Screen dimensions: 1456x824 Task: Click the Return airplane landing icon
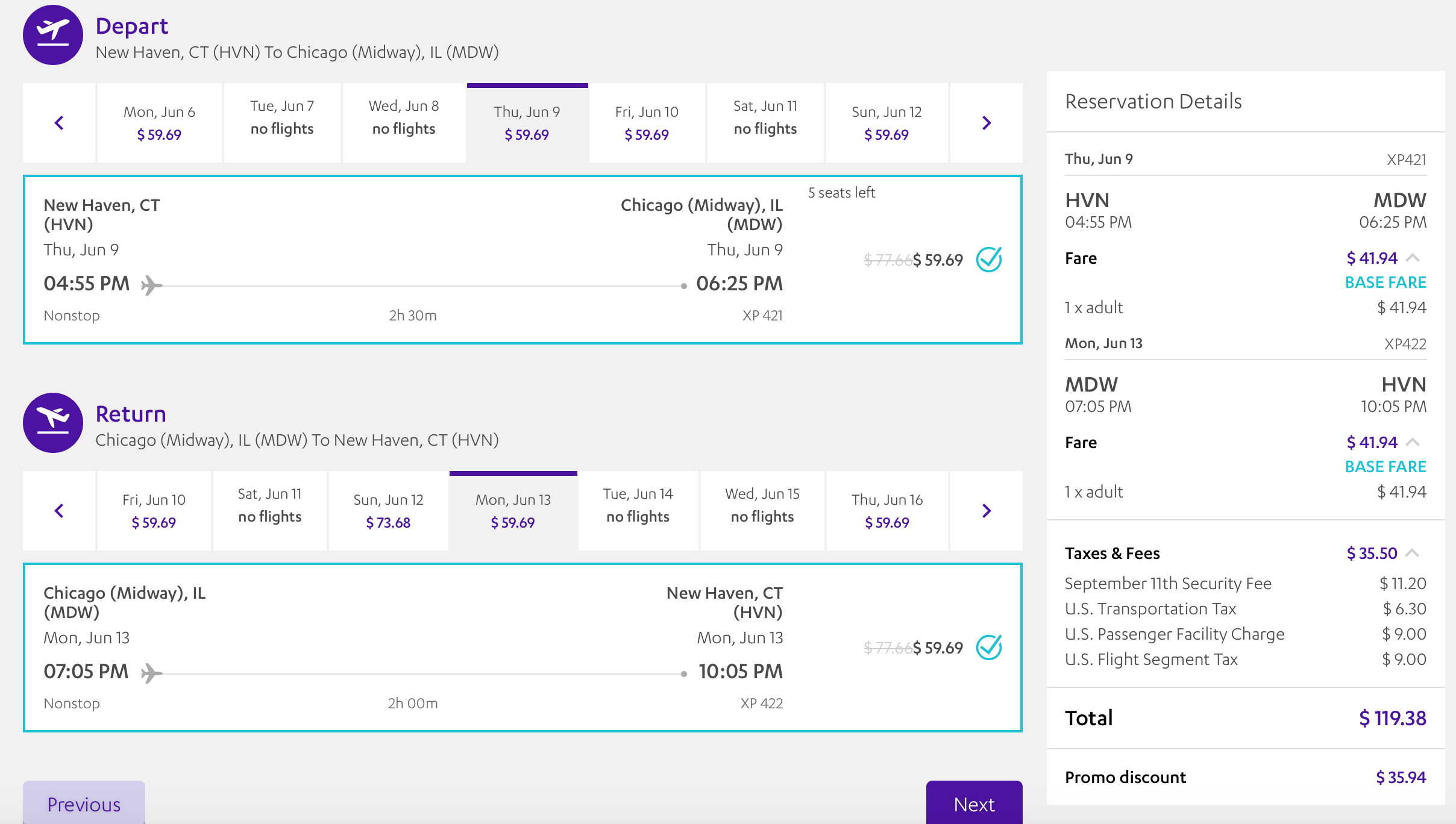pos(53,423)
